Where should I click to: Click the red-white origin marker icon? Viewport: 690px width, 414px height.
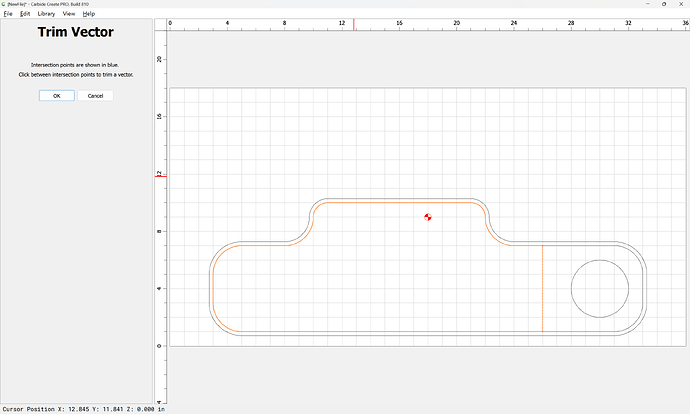(x=428, y=217)
